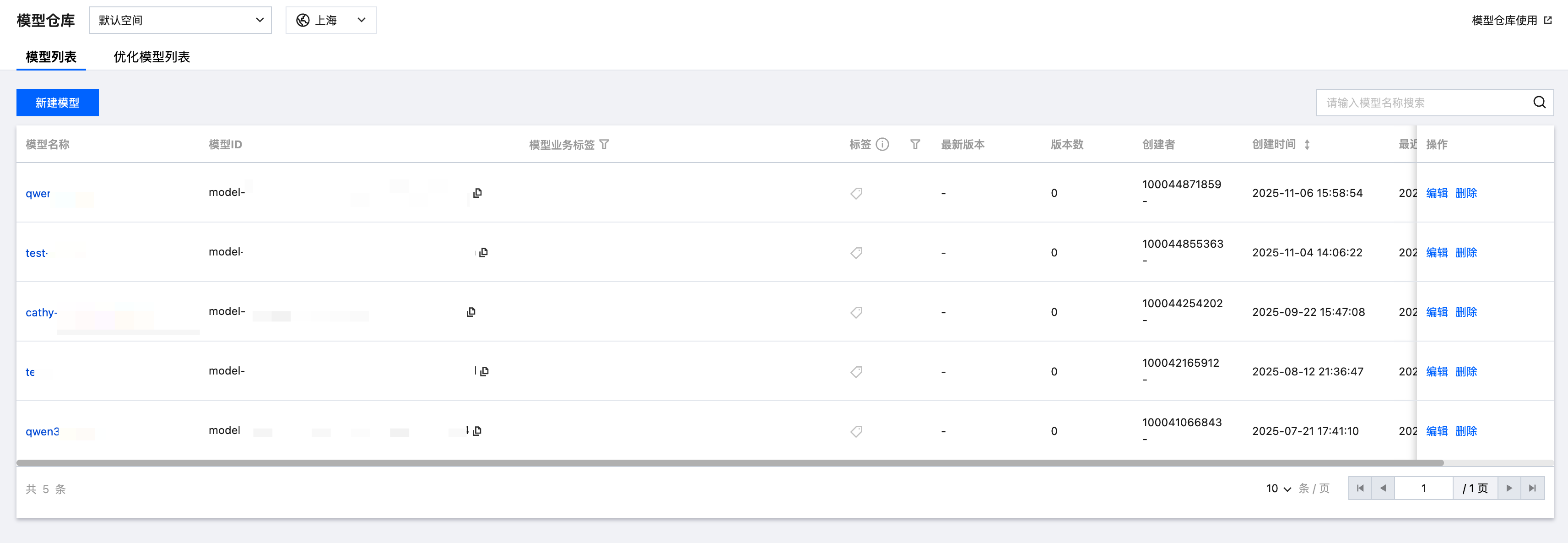Image resolution: width=1568 pixels, height=543 pixels.
Task: Click the horizontal table scrollbar
Action: (x=730, y=462)
